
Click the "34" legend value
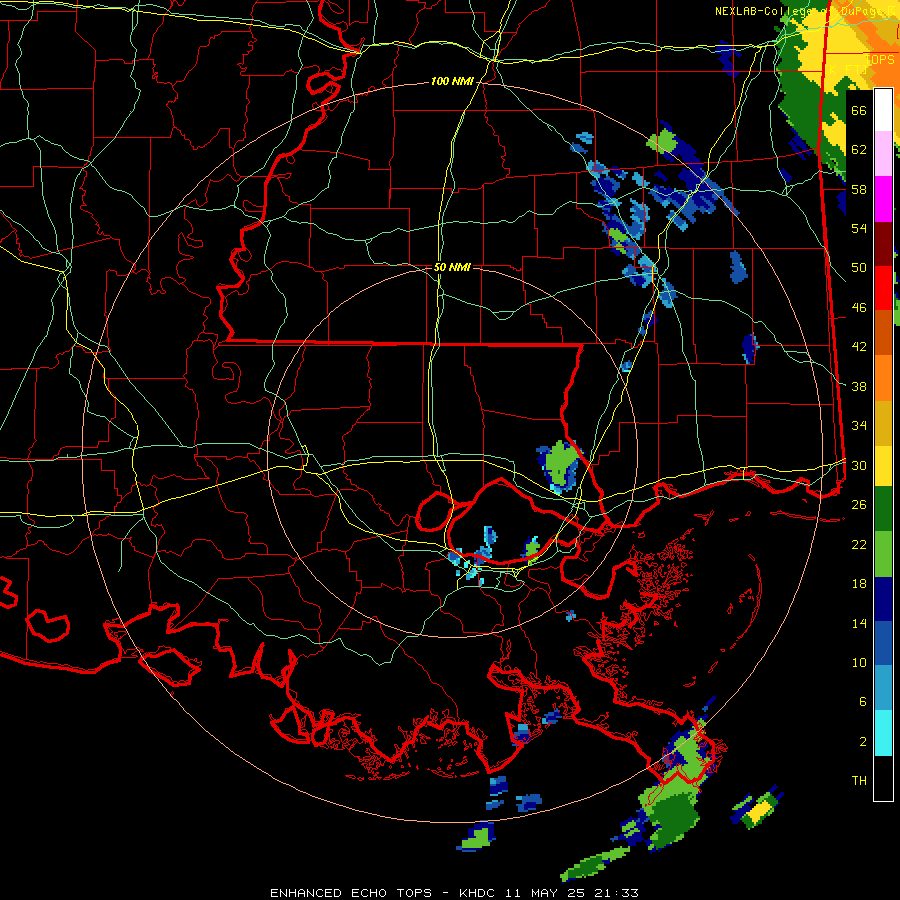click(x=859, y=426)
